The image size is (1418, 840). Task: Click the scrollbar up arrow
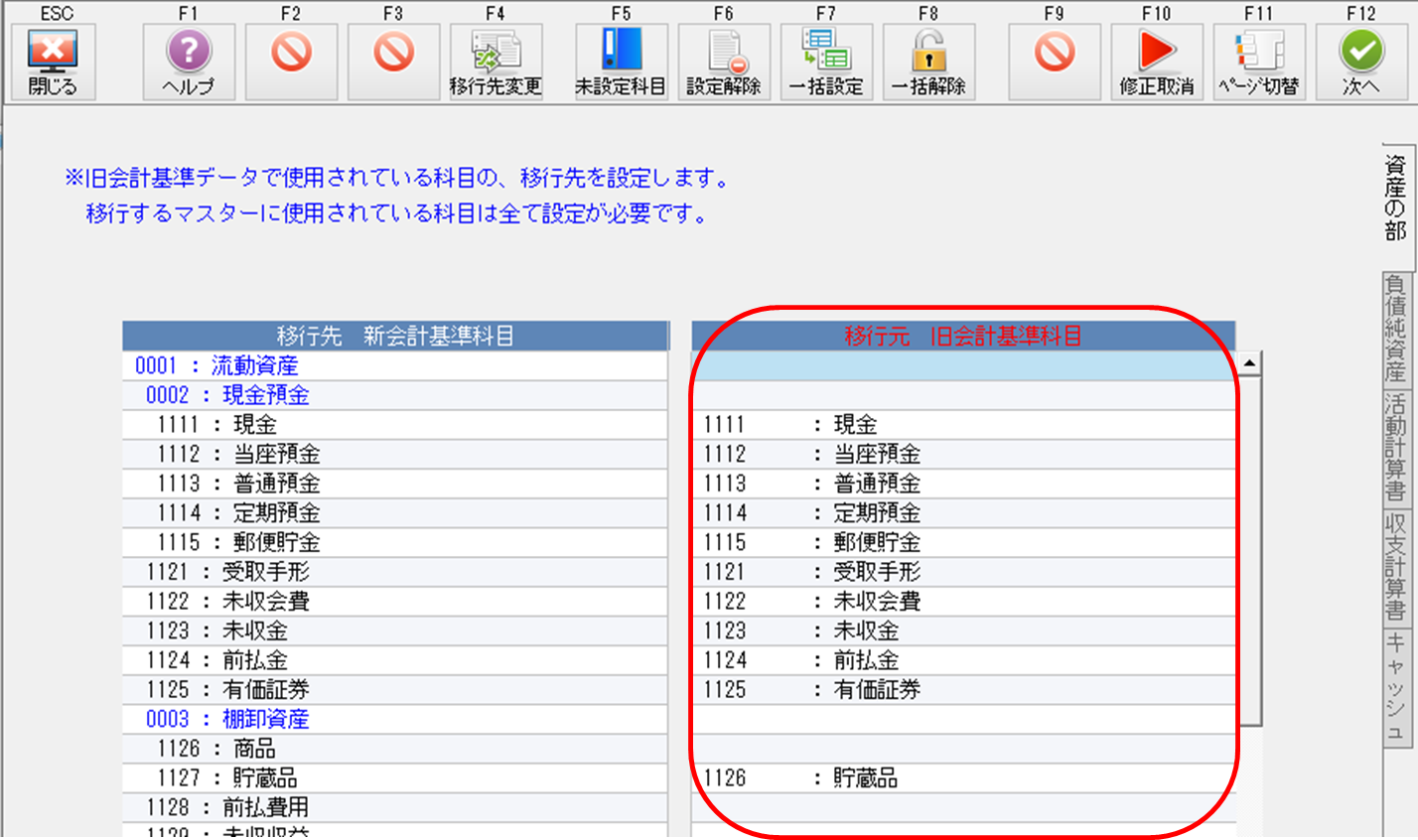pyautogui.click(x=1249, y=363)
